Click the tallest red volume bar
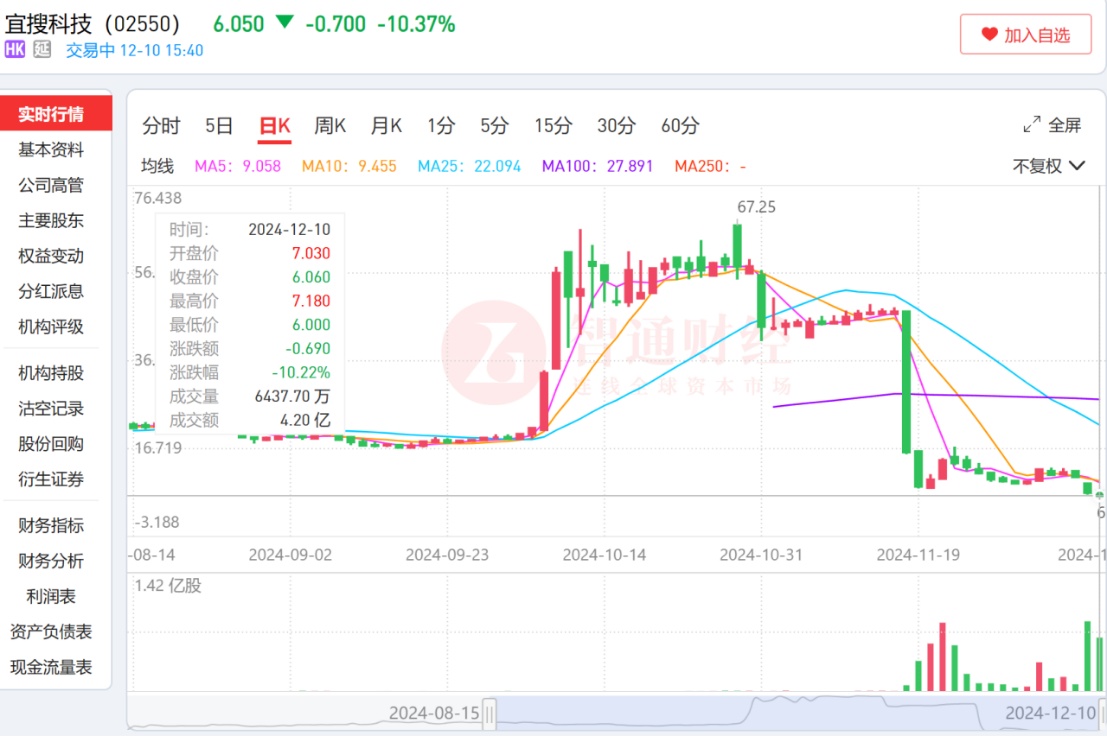1107x737 pixels. click(x=943, y=657)
